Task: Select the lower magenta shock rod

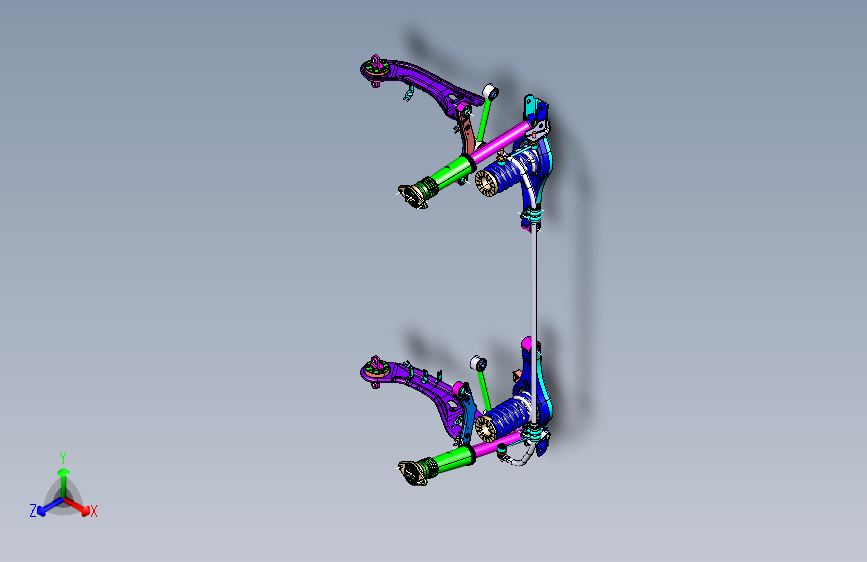Action: tap(498, 445)
